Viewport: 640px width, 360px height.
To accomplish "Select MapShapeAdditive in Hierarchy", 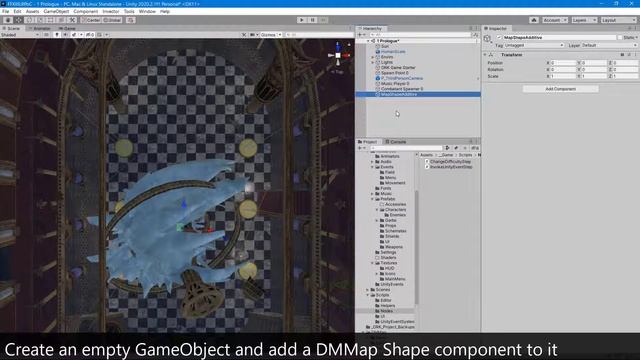I will 418,94.
